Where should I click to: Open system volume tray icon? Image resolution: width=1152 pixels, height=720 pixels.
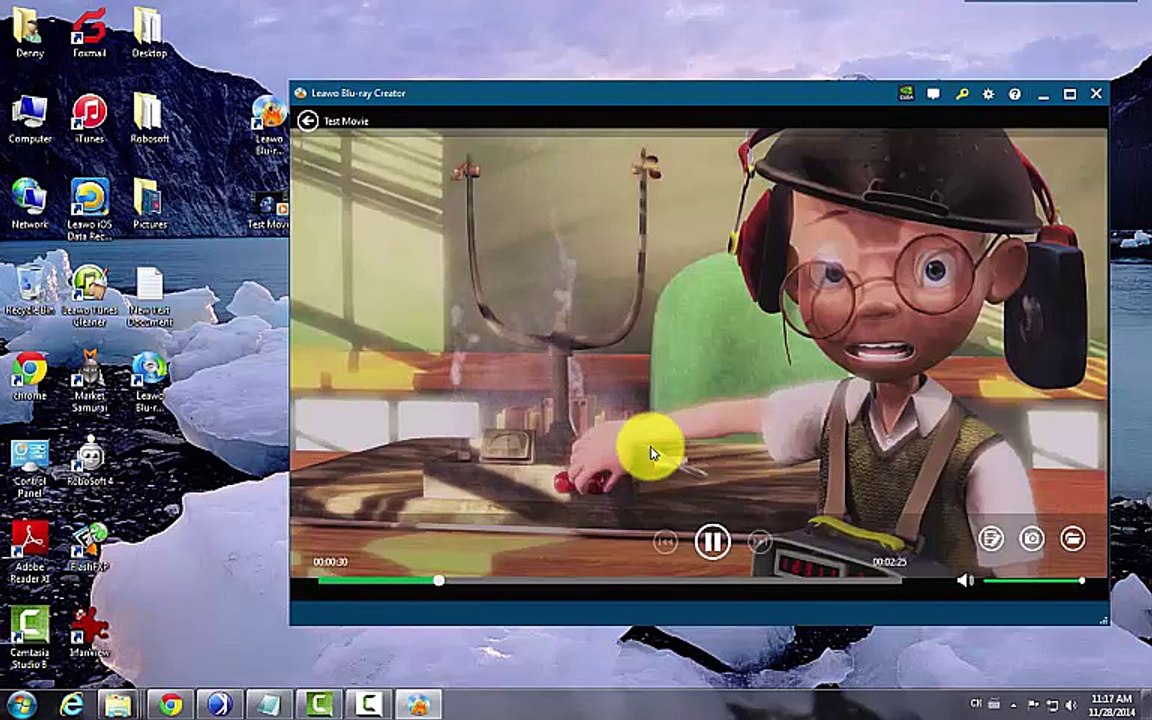(x=1069, y=704)
